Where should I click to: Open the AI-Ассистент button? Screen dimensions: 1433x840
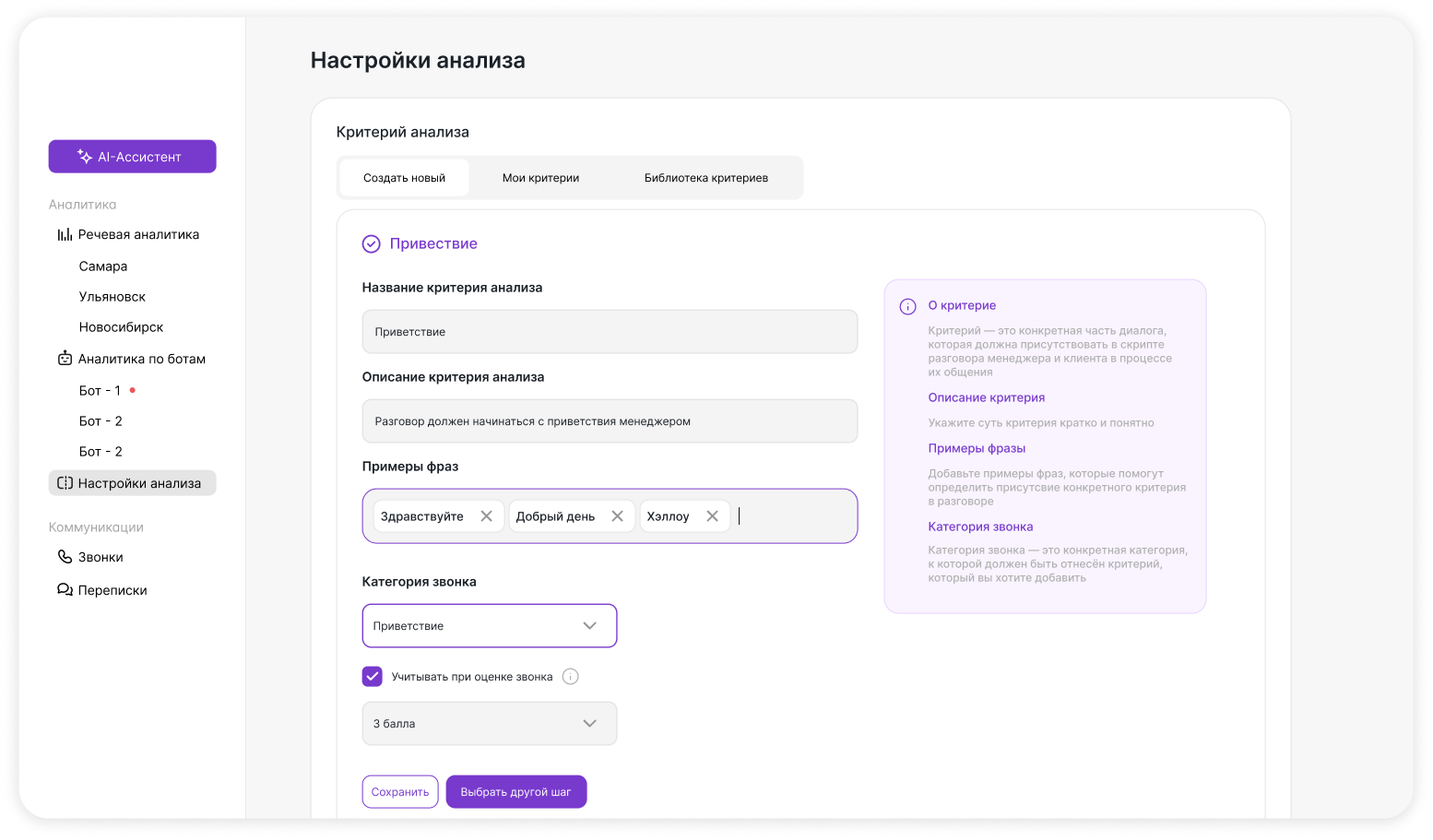tap(132, 157)
